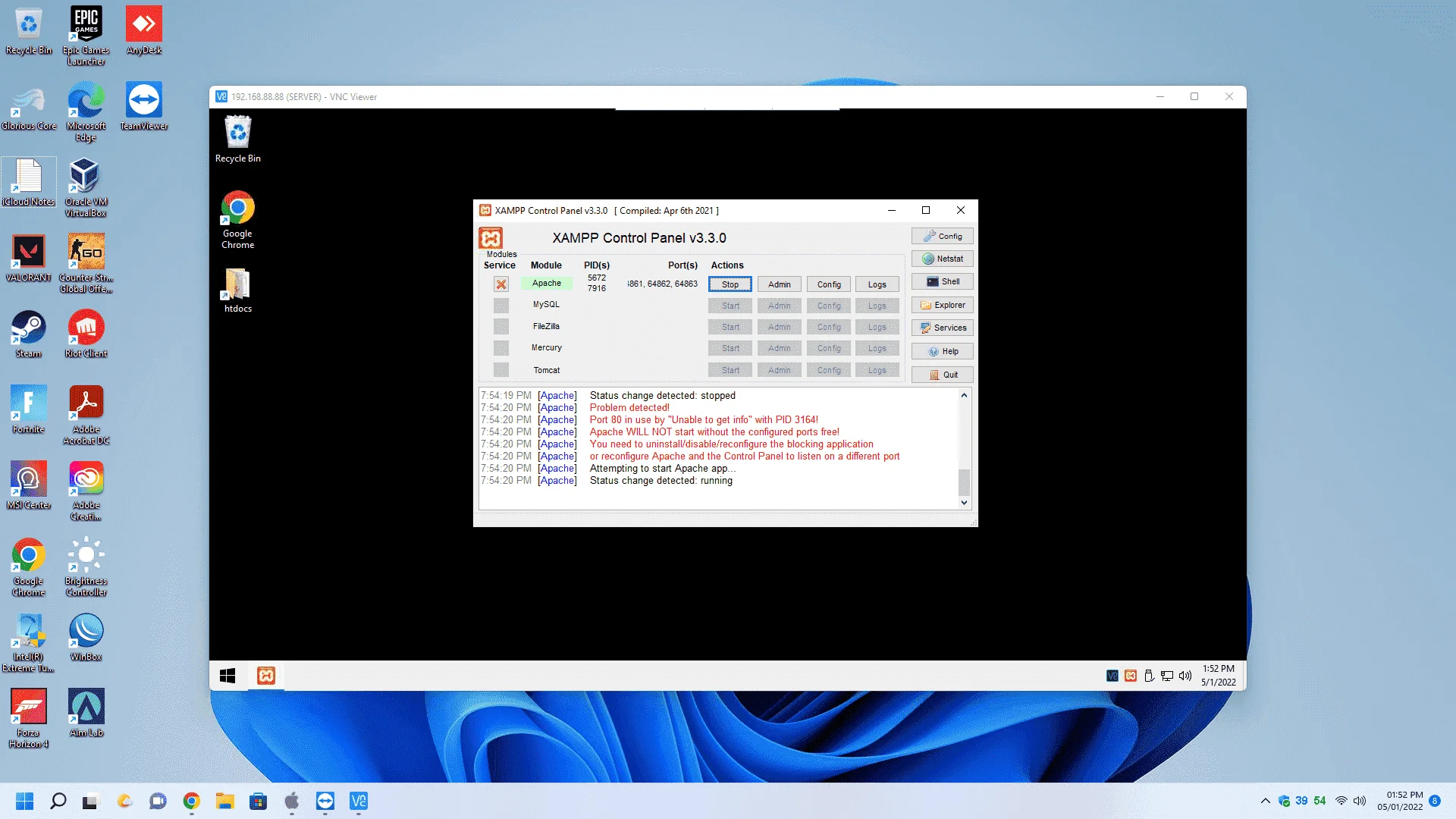Click VNC Viewer in host taskbar
Viewport: 1456px width, 819px height.
click(x=358, y=801)
